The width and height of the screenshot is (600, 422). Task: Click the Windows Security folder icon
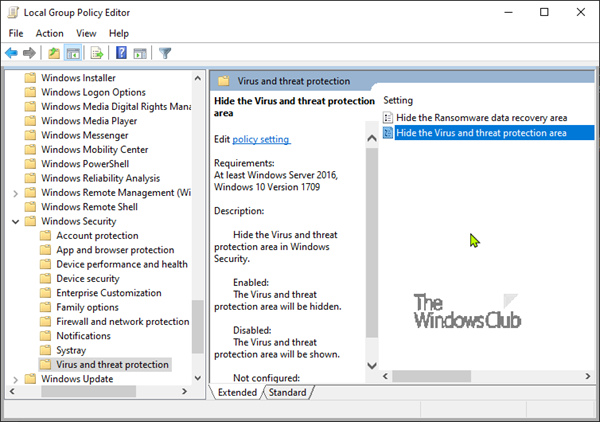(30, 221)
